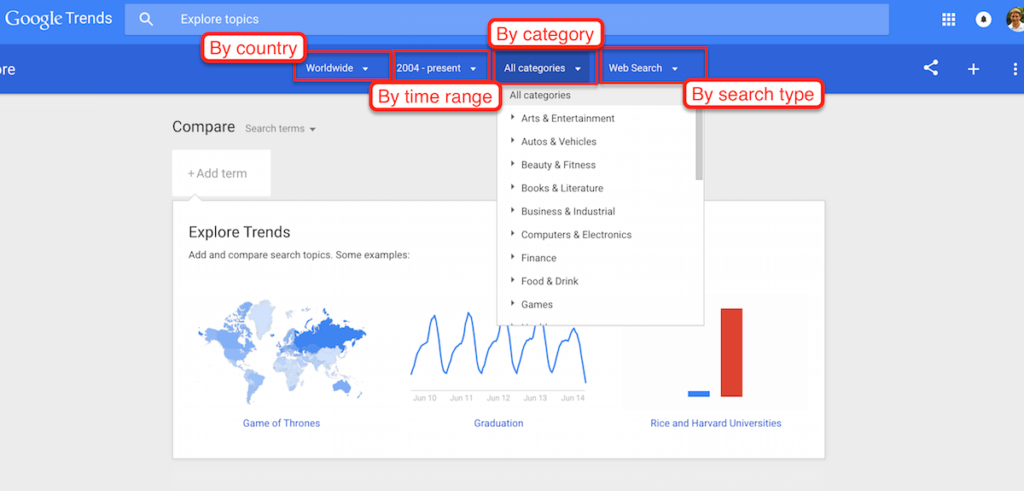Expand the Games arrow
1024x491 pixels.
(513, 304)
